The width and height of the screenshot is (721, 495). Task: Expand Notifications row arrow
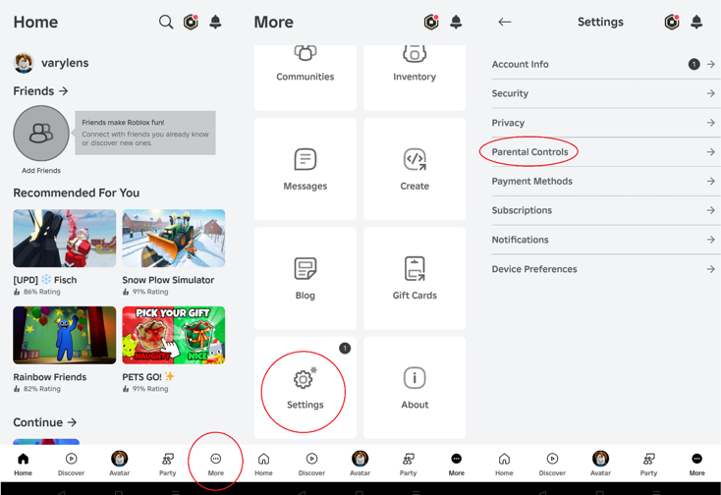(x=710, y=239)
